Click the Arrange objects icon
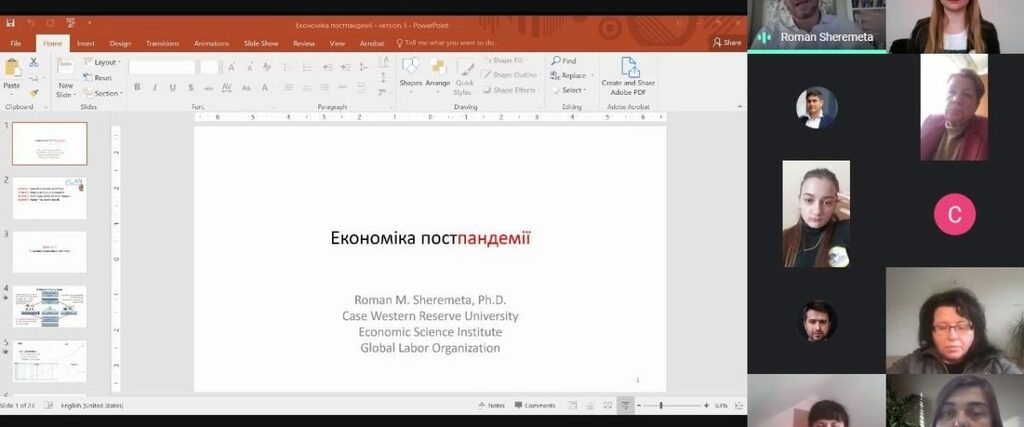The width and height of the screenshot is (1024, 427). (x=438, y=67)
